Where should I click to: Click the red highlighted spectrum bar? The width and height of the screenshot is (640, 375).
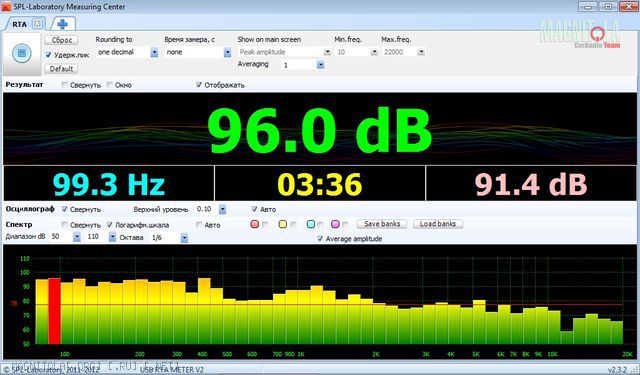(x=54, y=311)
